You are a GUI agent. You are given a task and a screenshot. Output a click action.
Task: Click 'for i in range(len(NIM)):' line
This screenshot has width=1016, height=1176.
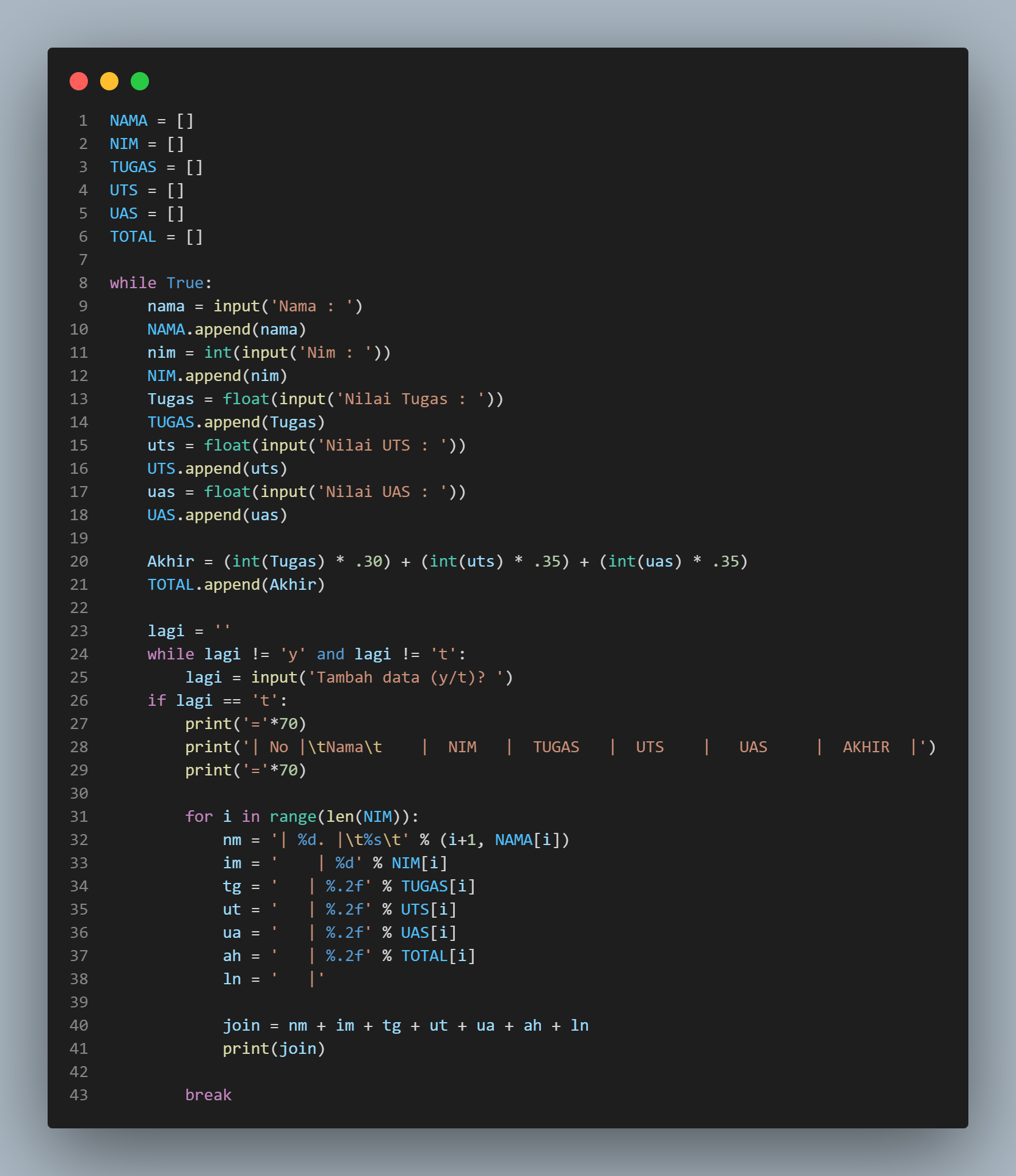click(x=302, y=817)
